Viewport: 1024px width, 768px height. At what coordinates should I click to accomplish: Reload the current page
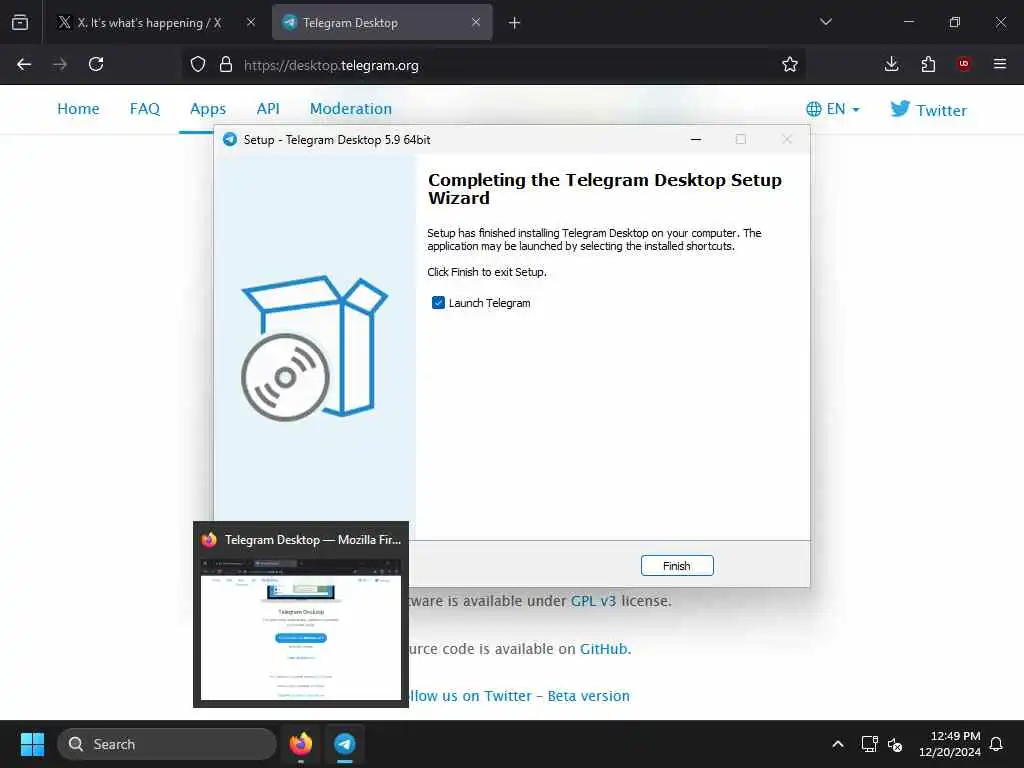pyautogui.click(x=96, y=65)
